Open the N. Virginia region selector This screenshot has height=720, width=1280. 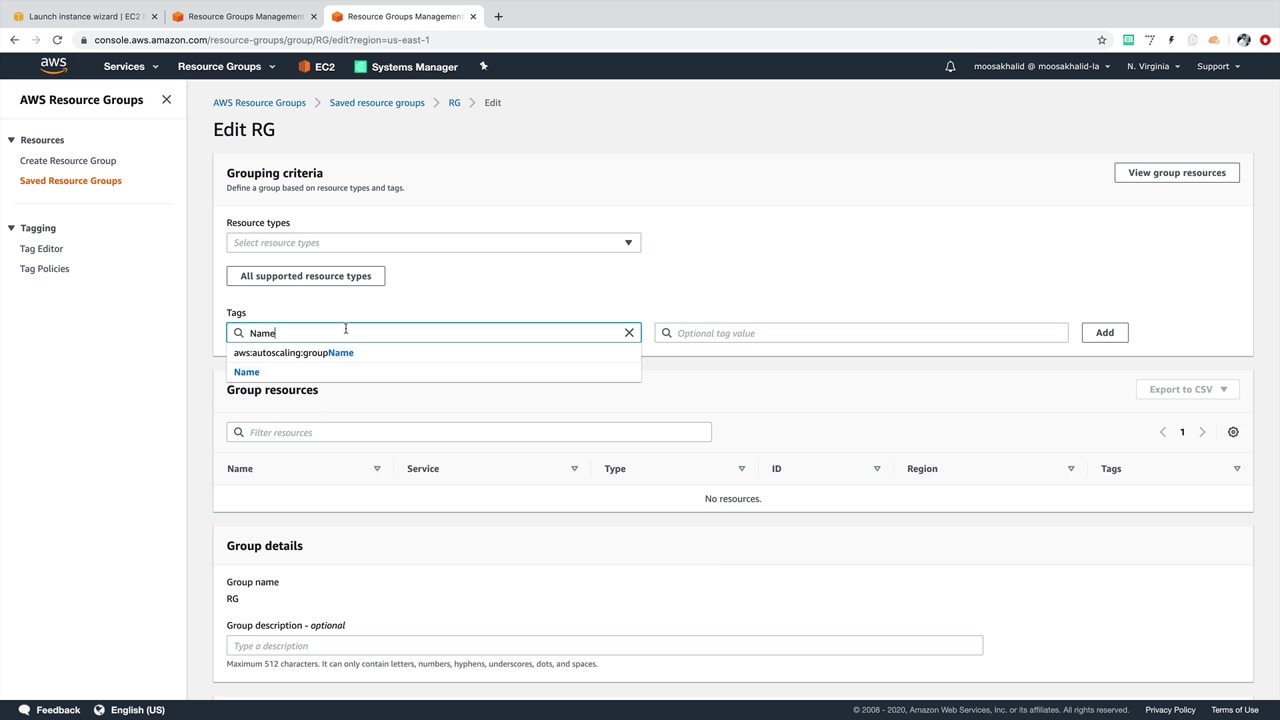tap(1153, 67)
